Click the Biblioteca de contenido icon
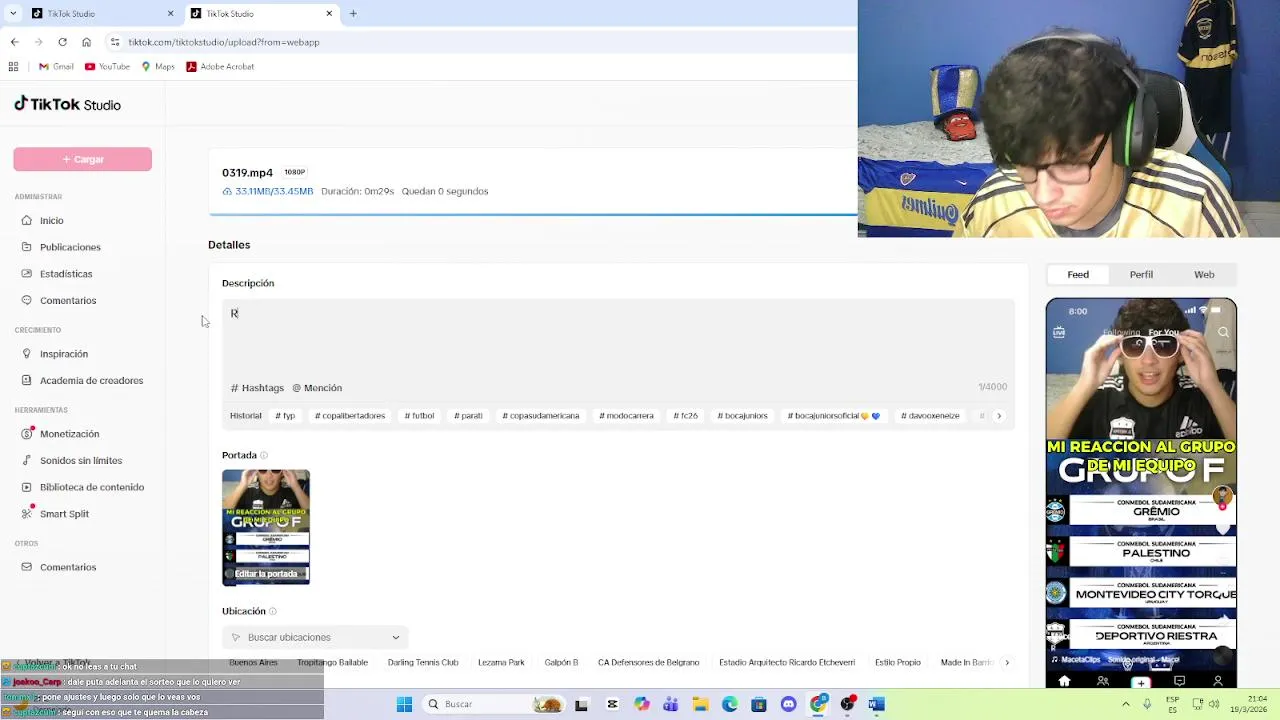1280x720 pixels. click(27, 487)
